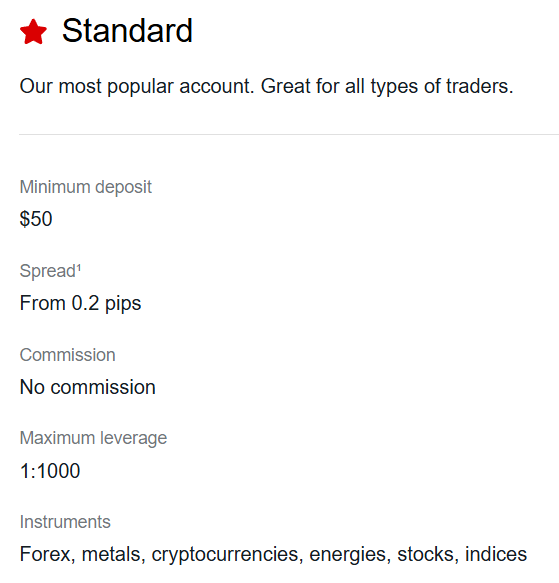Select the No commission value
The height and width of the screenshot is (583, 559).
pyautogui.click(x=87, y=387)
